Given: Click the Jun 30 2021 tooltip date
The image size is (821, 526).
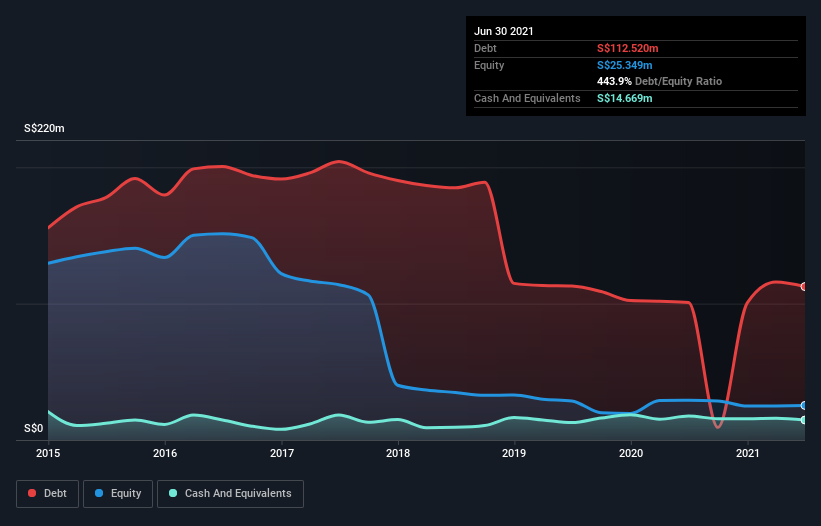Looking at the screenshot, I should pyautogui.click(x=504, y=31).
